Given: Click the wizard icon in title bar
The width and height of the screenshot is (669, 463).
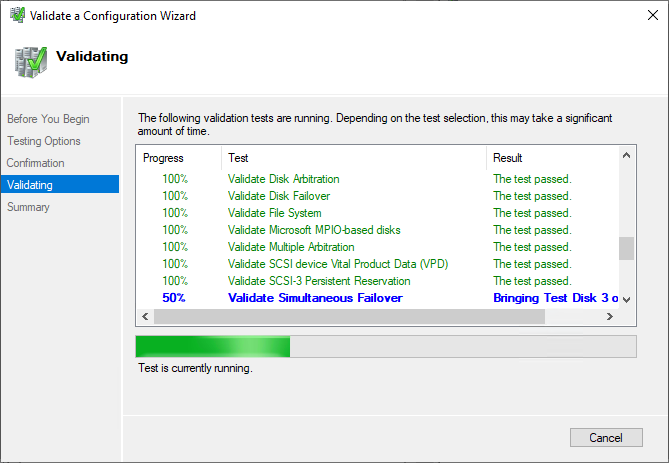Looking at the screenshot, I should [x=13, y=16].
